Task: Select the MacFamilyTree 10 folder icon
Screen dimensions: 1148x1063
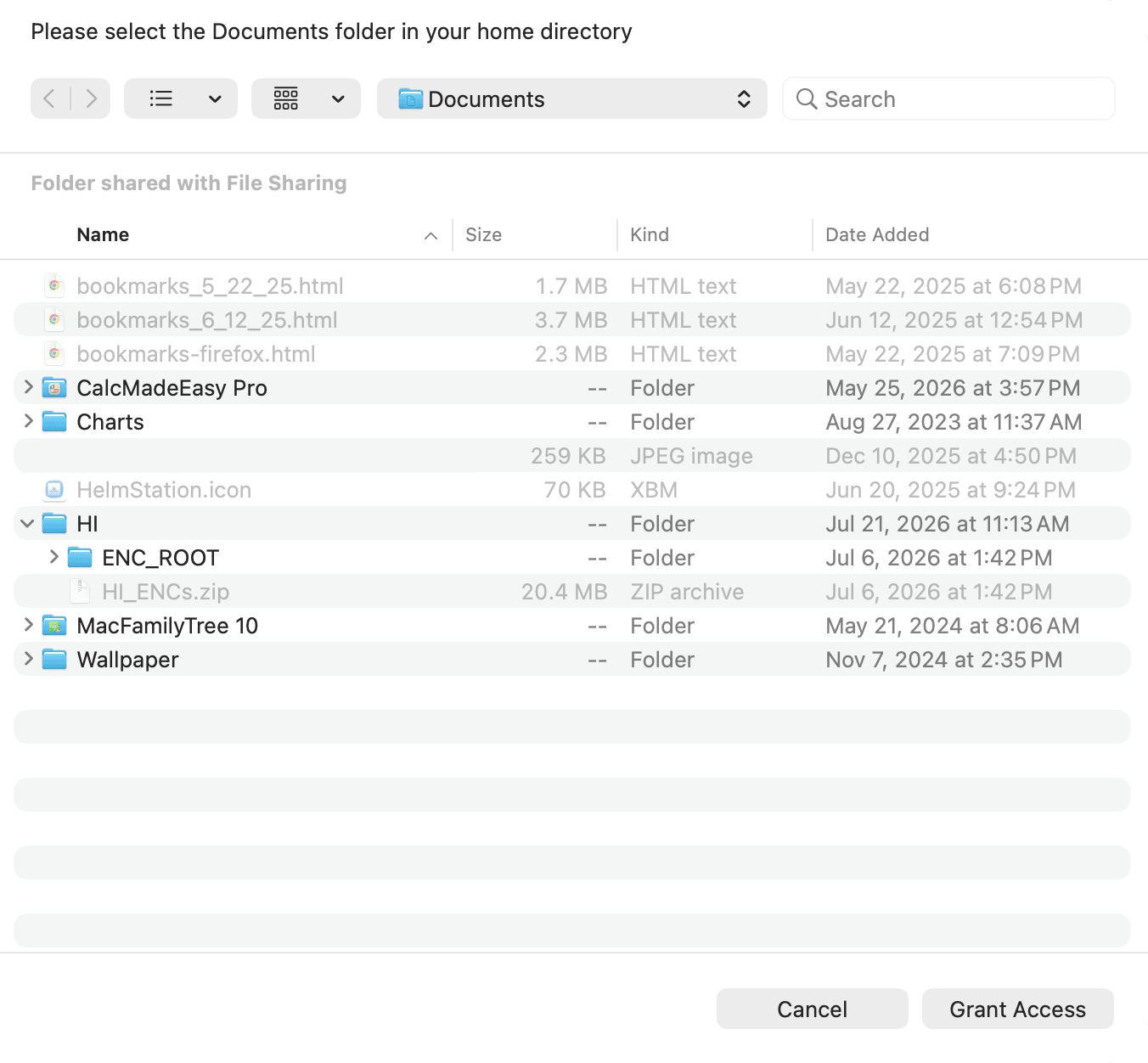Action: (x=54, y=625)
